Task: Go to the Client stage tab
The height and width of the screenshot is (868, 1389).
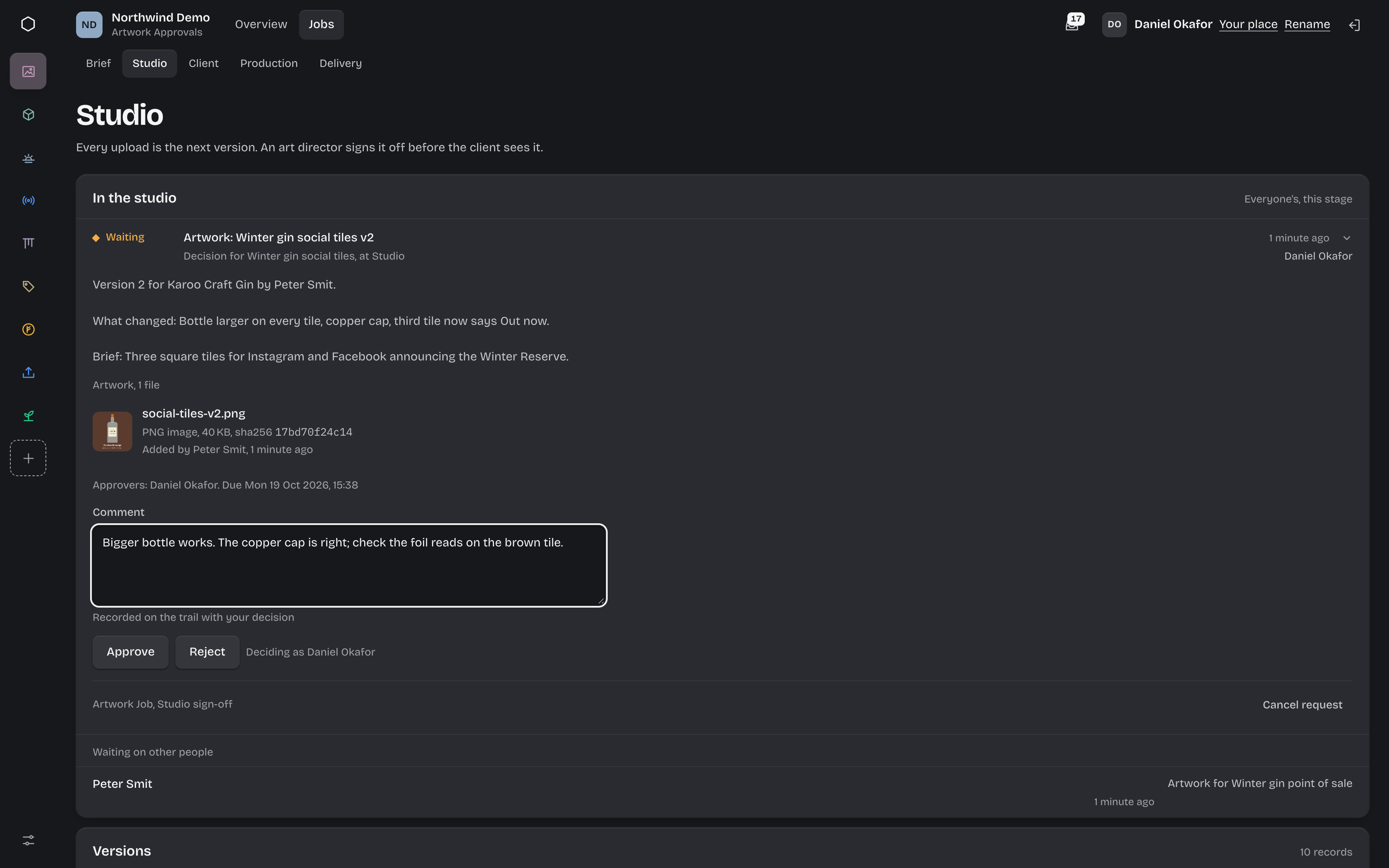Action: click(203, 63)
